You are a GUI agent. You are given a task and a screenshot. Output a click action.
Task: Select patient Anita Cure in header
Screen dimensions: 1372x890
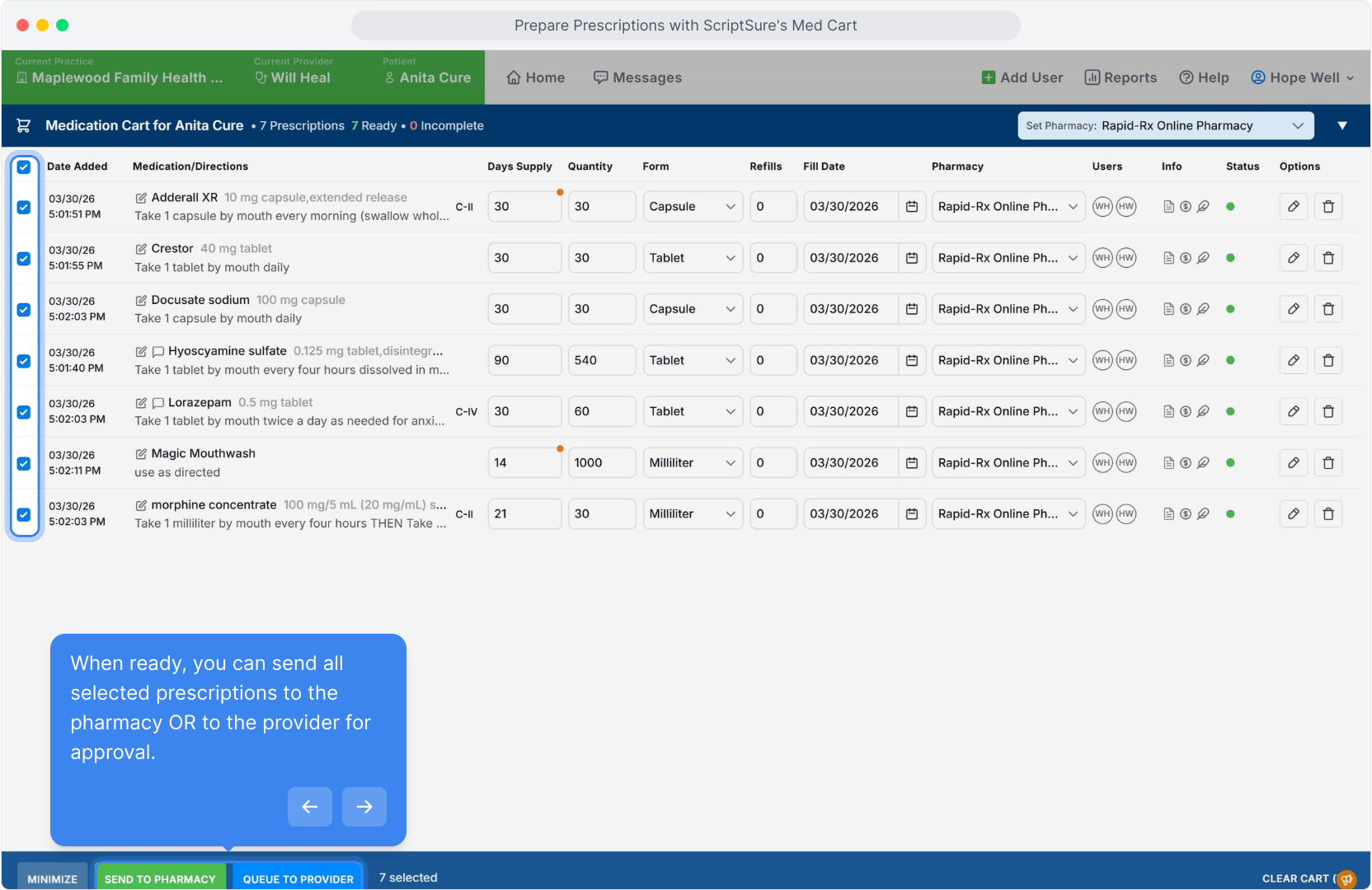coord(428,77)
